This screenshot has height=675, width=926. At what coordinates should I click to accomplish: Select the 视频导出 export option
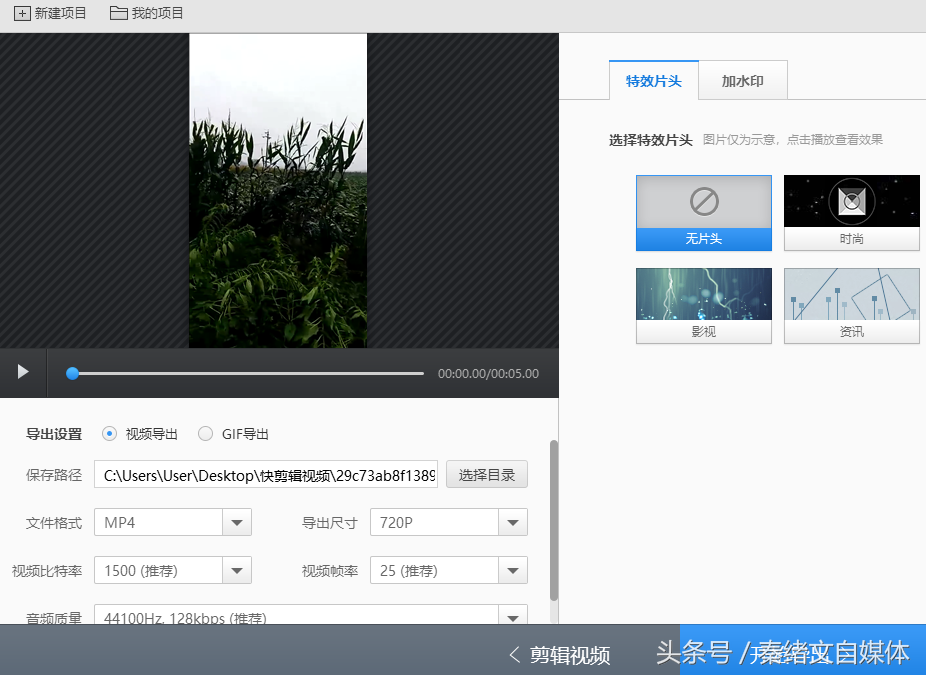click(108, 434)
